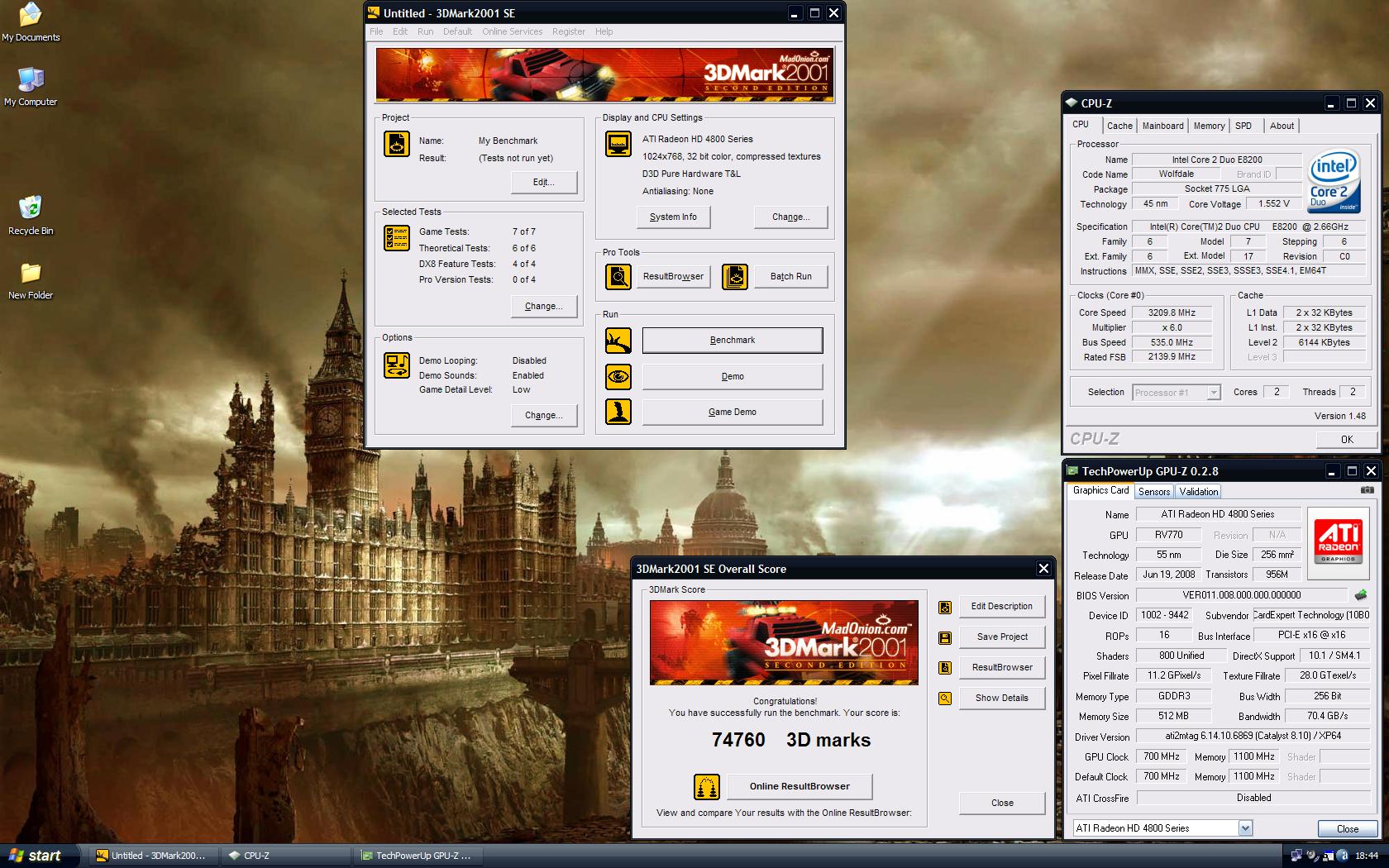Image resolution: width=1389 pixels, height=868 pixels.
Task: Open the Edit menu in 3DMark2001
Action: pyautogui.click(x=400, y=31)
